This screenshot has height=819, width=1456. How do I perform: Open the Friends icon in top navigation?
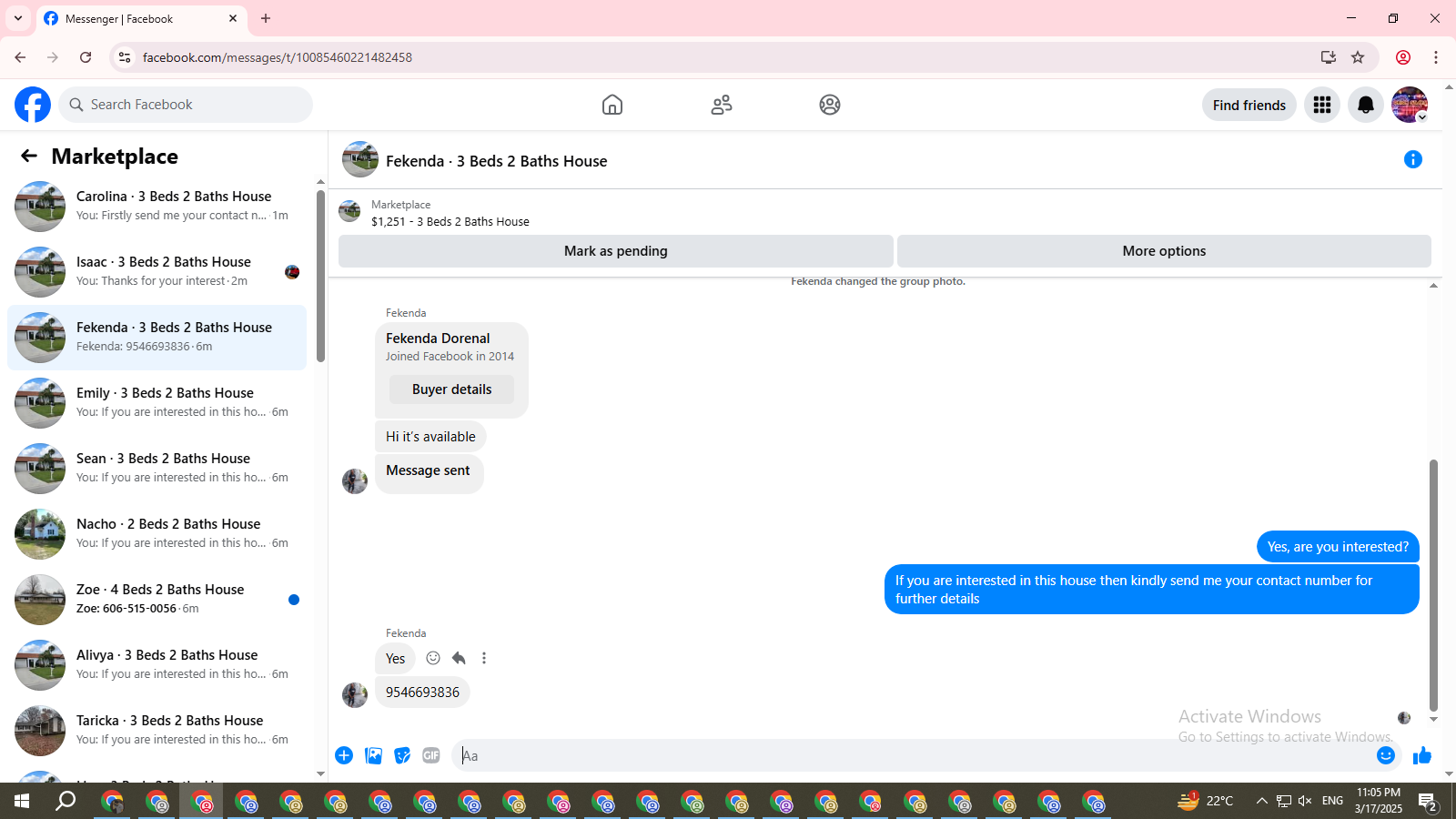722,105
